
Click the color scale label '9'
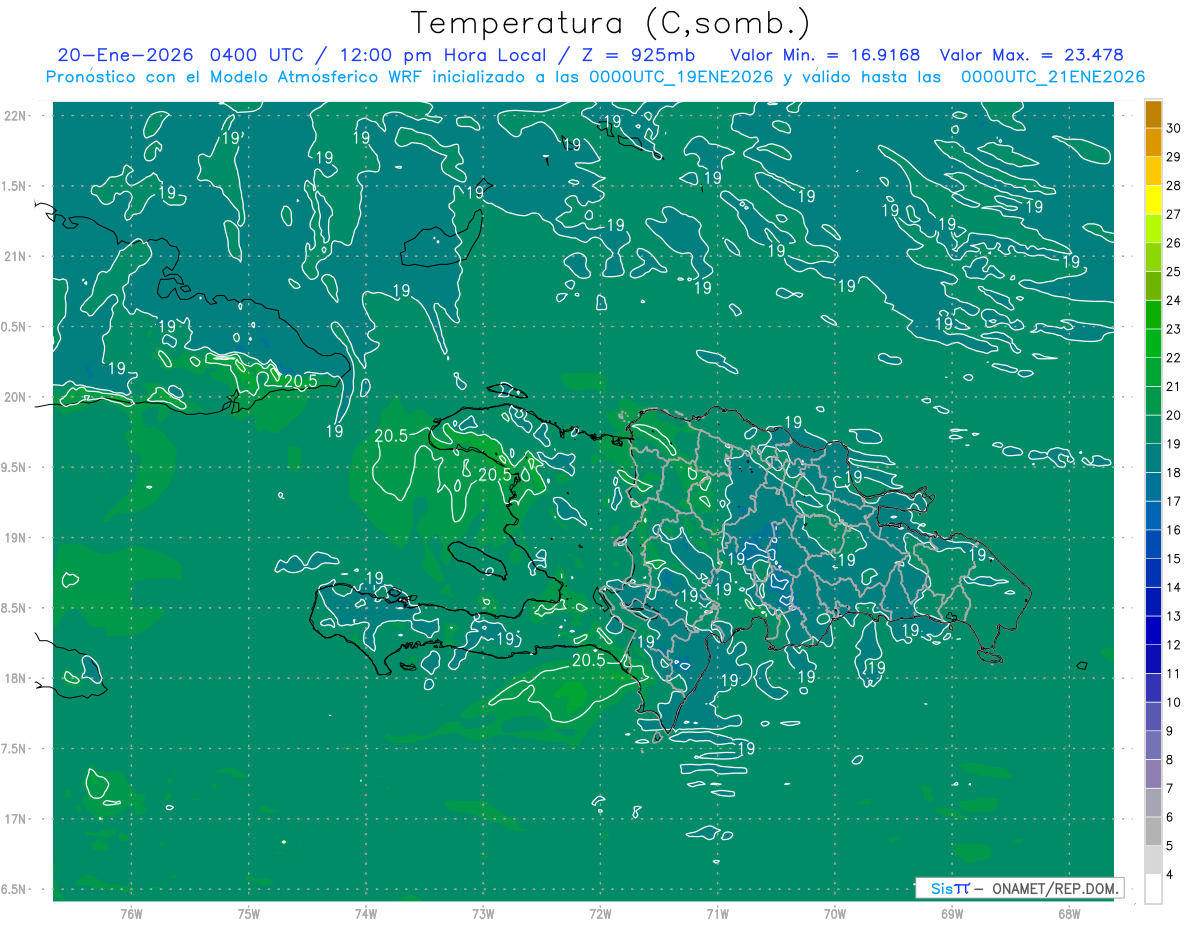point(1170,731)
